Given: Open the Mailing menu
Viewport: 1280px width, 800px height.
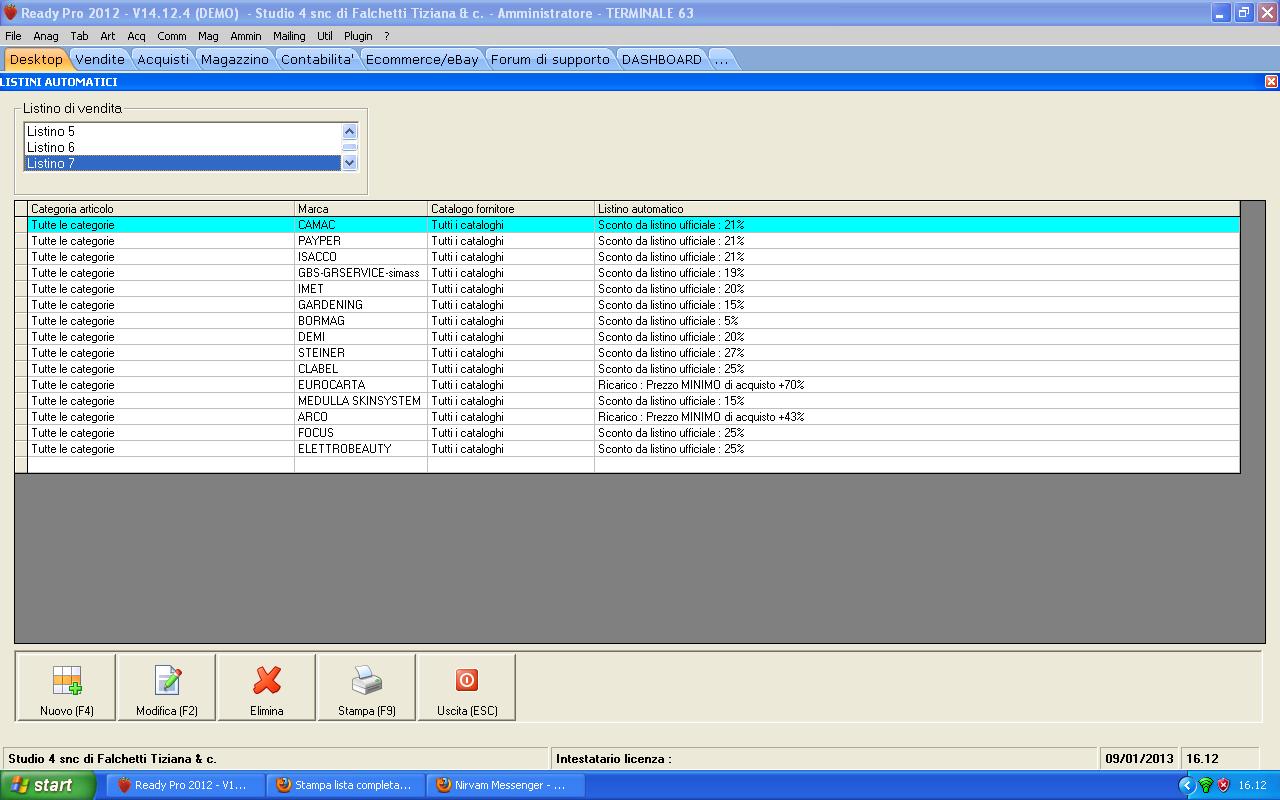Looking at the screenshot, I should coord(289,36).
